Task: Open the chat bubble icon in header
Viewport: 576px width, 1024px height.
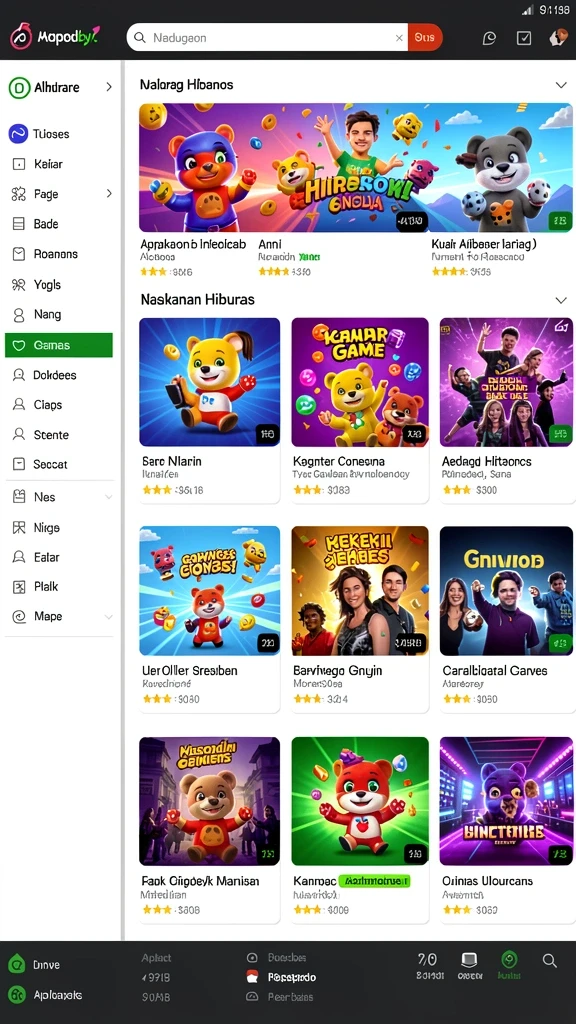Action: click(489, 38)
